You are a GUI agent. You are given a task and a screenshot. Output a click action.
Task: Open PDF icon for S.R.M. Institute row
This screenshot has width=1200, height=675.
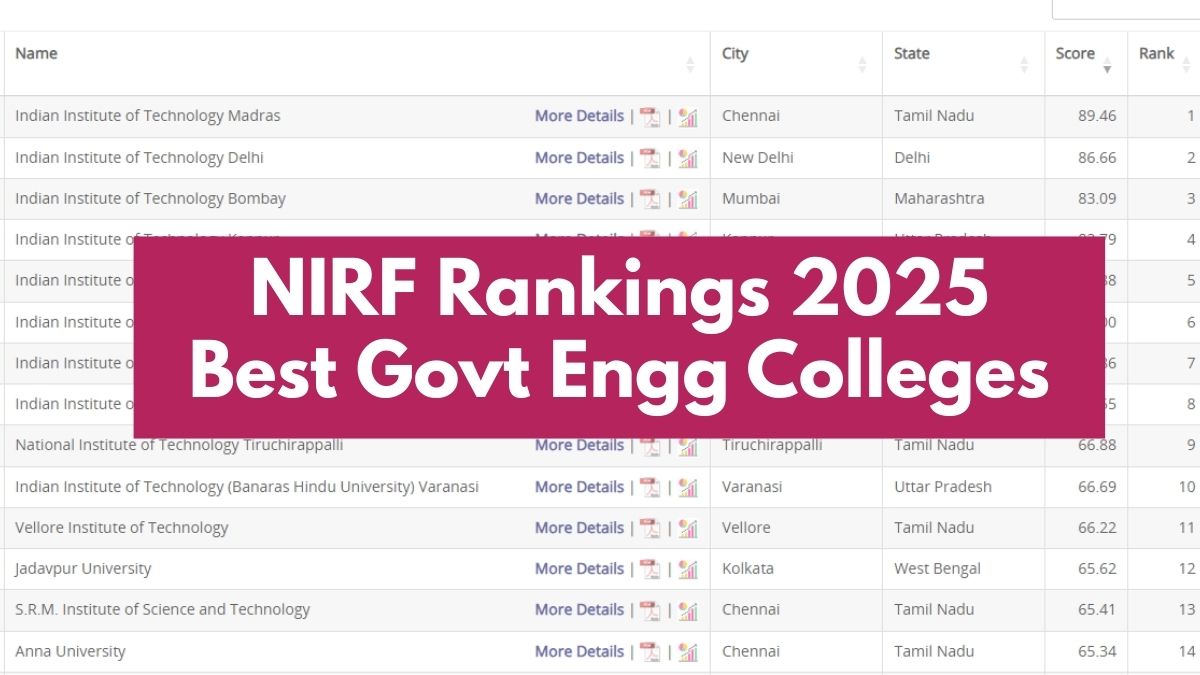pos(650,610)
